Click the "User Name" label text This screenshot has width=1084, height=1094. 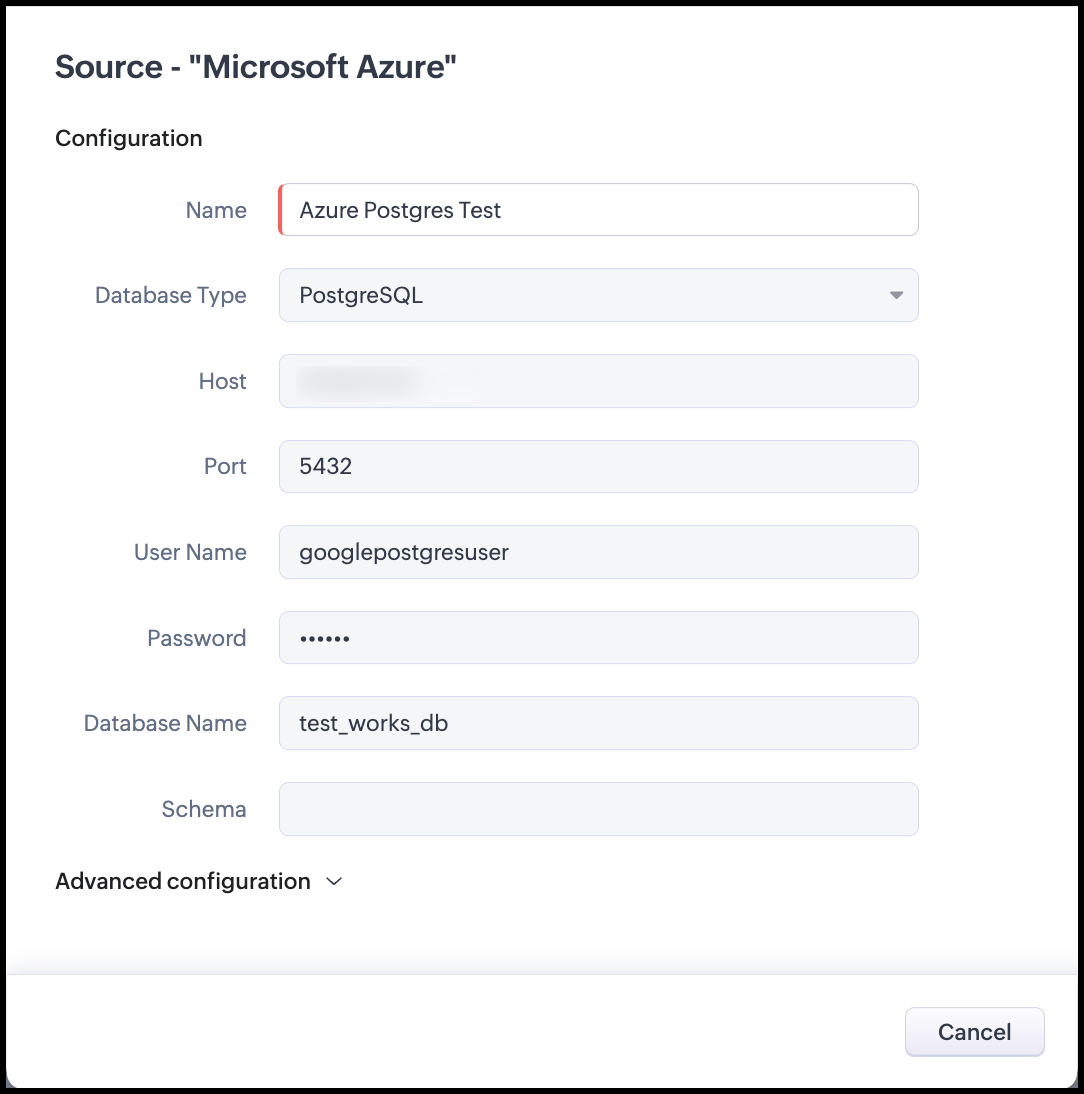(x=190, y=553)
